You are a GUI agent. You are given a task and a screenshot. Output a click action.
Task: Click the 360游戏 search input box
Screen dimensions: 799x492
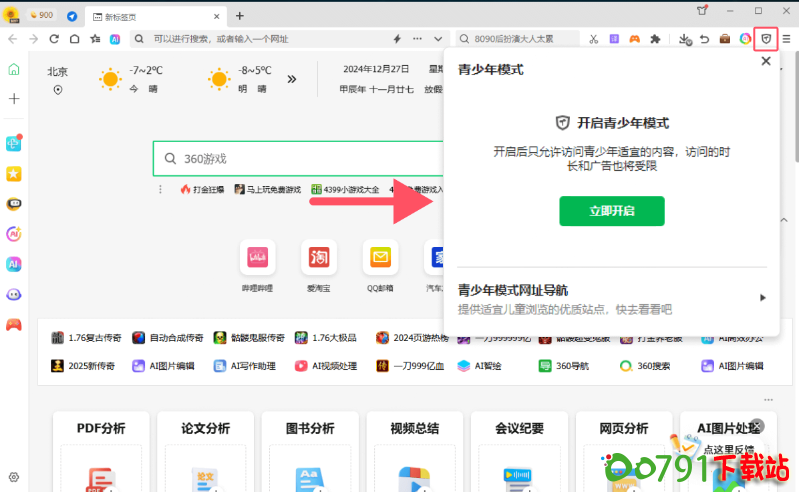(300, 159)
